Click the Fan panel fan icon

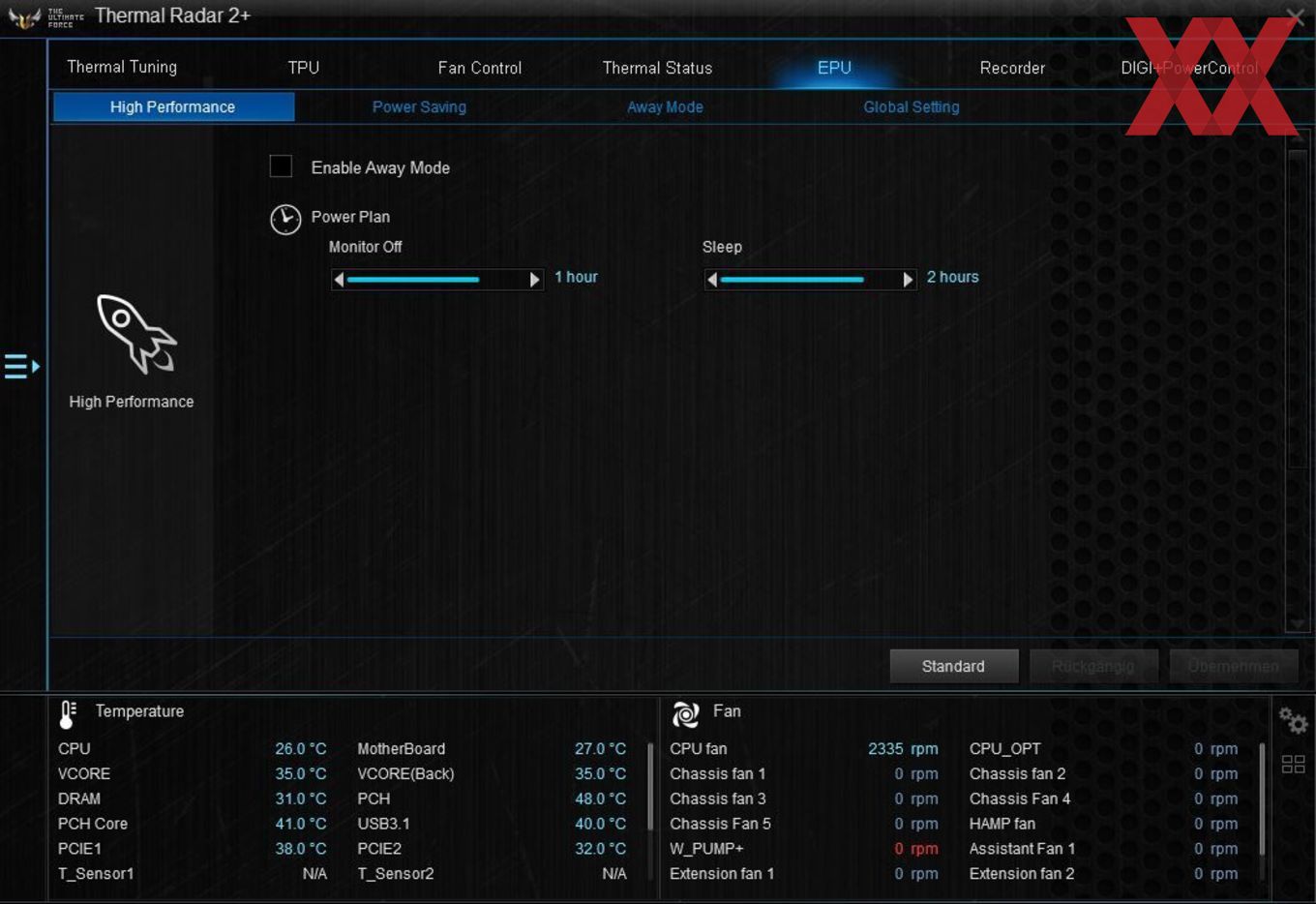tap(686, 714)
